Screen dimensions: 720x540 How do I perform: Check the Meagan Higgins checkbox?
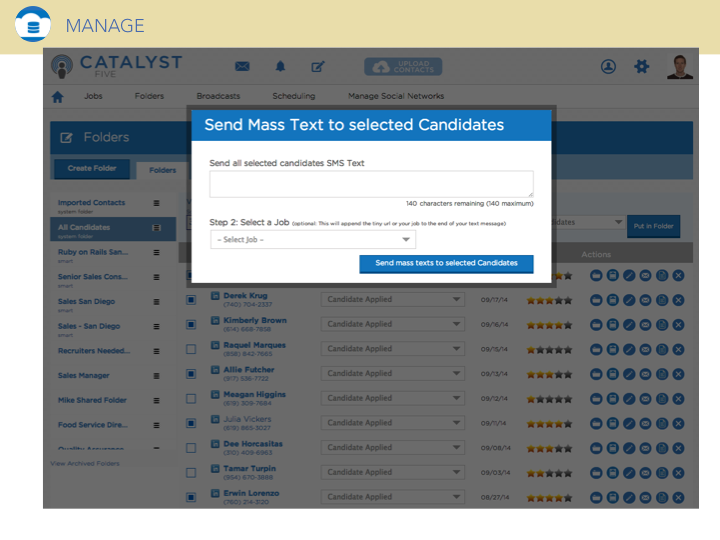191,398
